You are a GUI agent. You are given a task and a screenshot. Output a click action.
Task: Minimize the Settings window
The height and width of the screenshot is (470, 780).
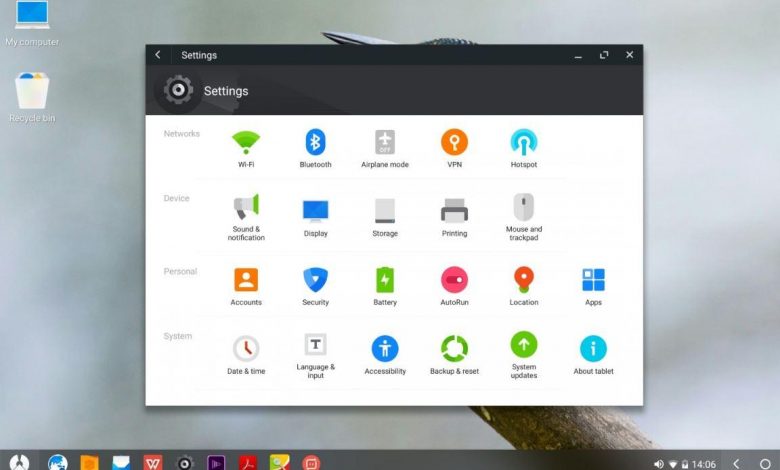tap(578, 56)
